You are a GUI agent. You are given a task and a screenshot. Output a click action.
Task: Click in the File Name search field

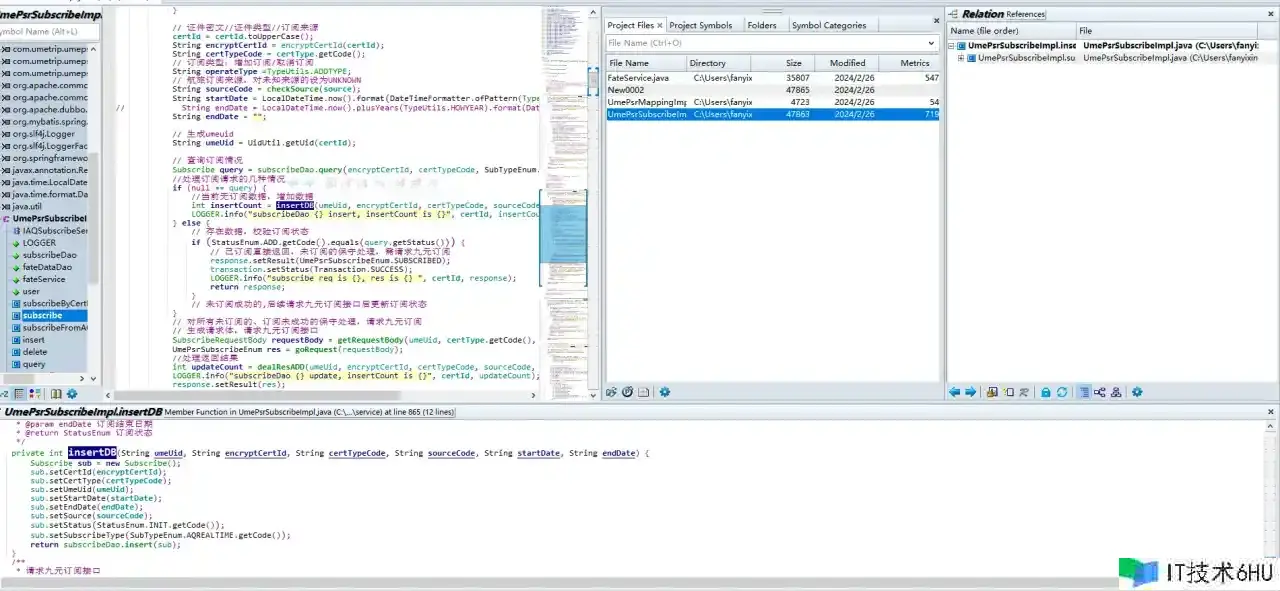pyautogui.click(x=760, y=43)
